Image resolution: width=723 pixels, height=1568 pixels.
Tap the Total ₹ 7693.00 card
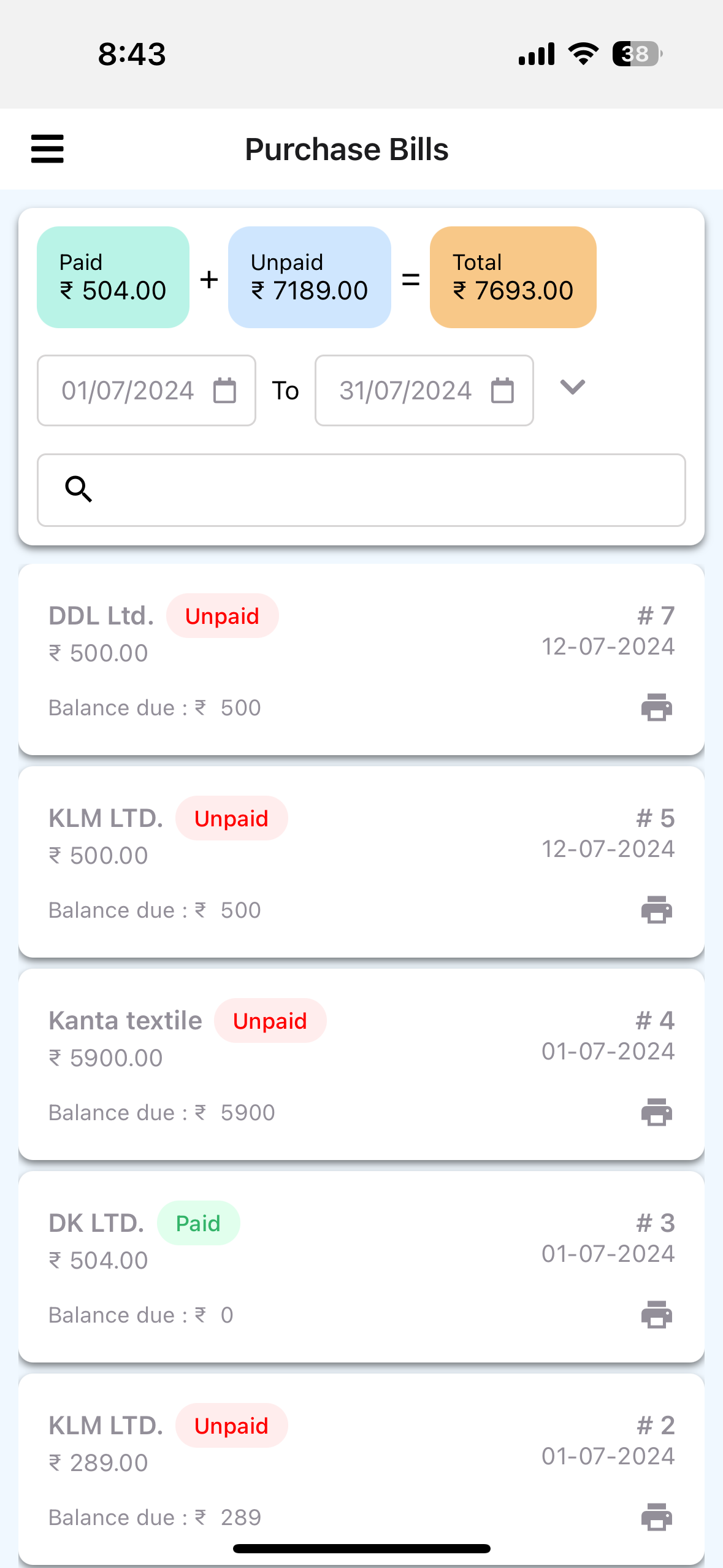pyautogui.click(x=513, y=277)
